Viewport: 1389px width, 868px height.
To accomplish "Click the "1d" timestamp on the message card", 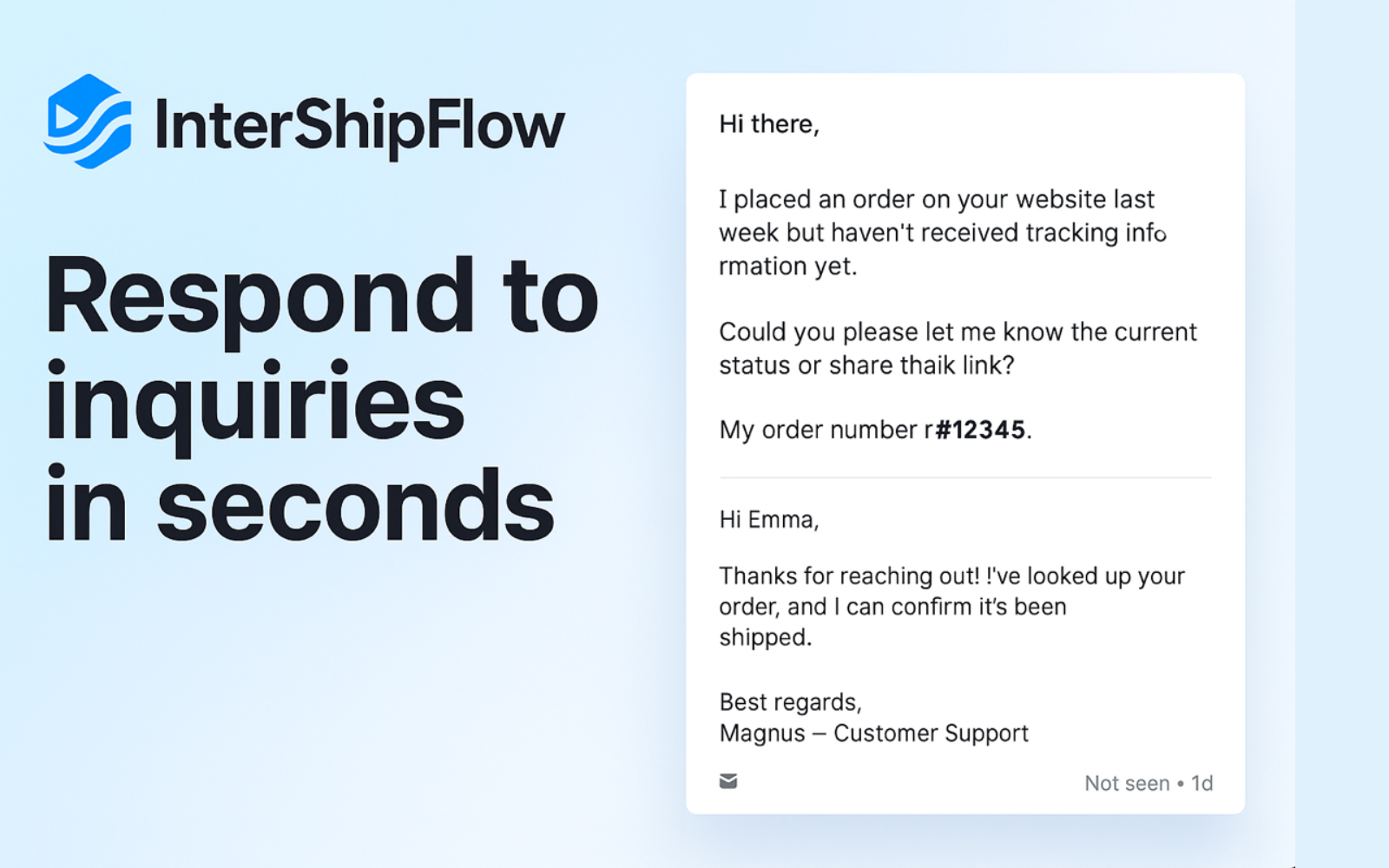I will click(1202, 783).
